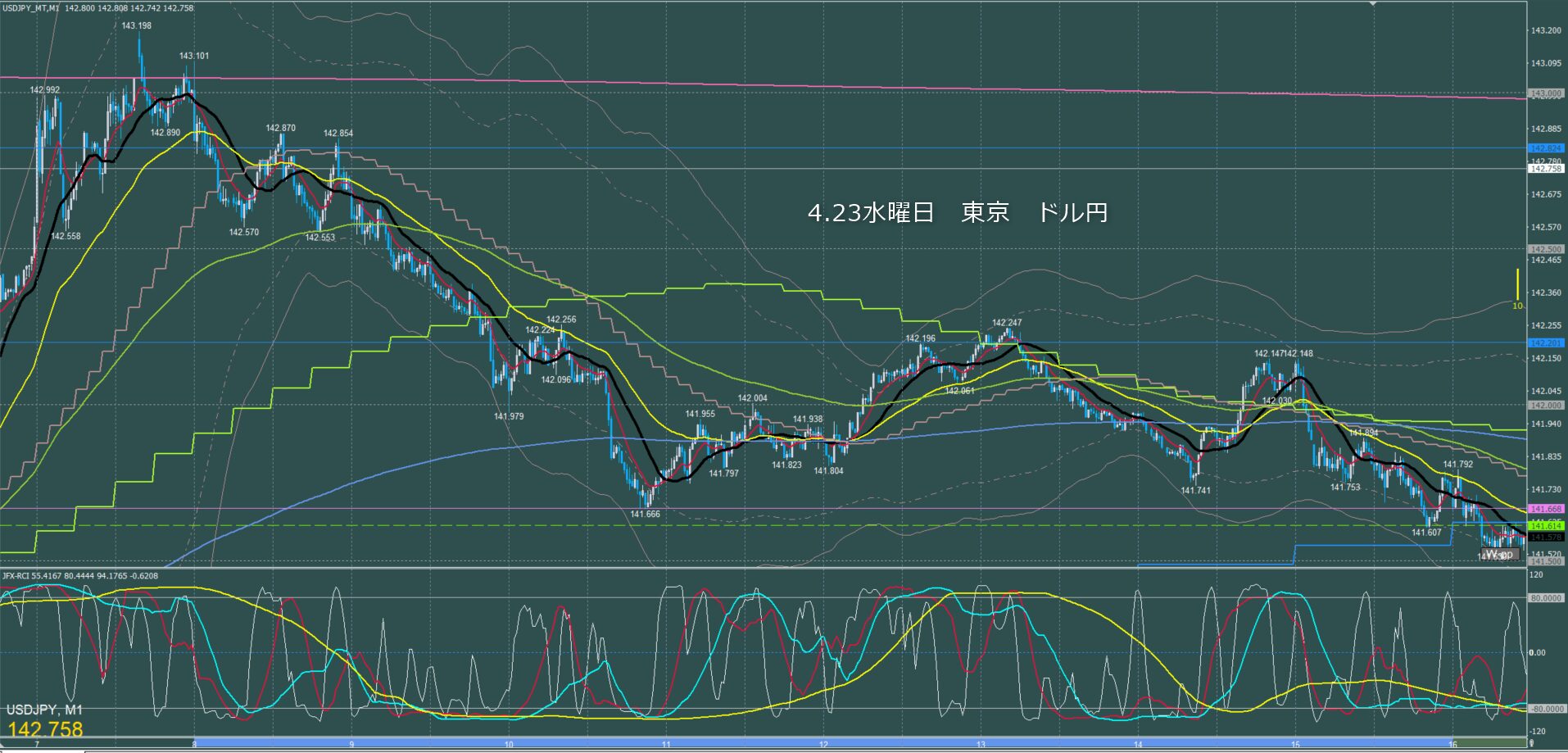Viewport: 1568px width, 753px height.
Task: Click the chart shift triangle marker at top
Action: pyautogui.click(x=1374, y=4)
